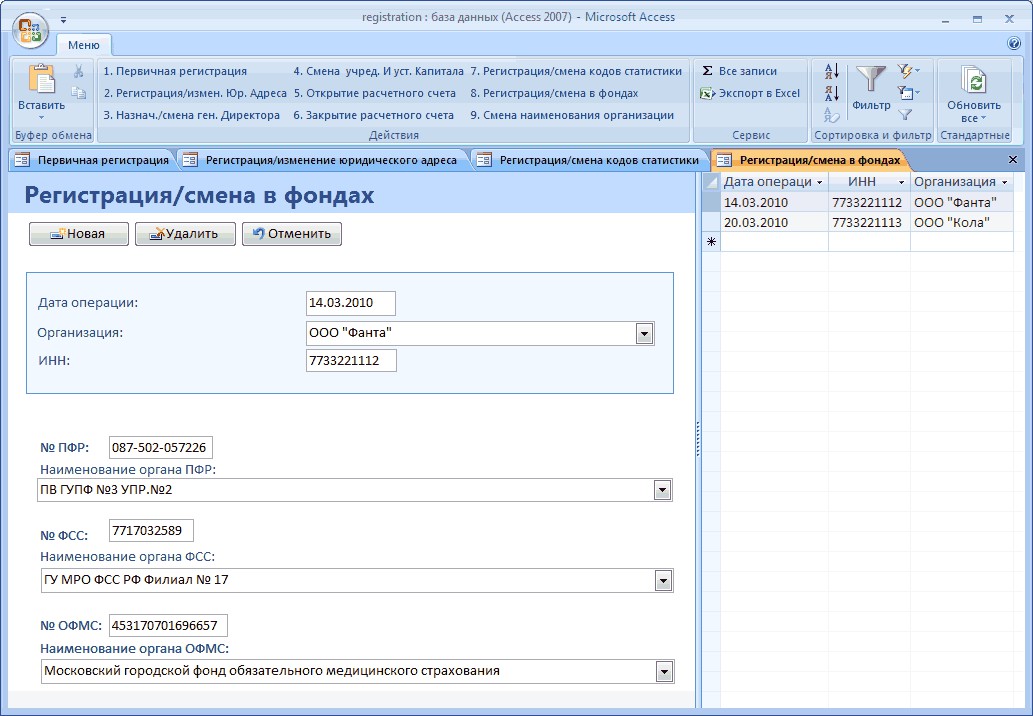Screen dimensions: 1033x716
Task: Expand Наименование органа ПФР dropdown
Action: [x=662, y=490]
